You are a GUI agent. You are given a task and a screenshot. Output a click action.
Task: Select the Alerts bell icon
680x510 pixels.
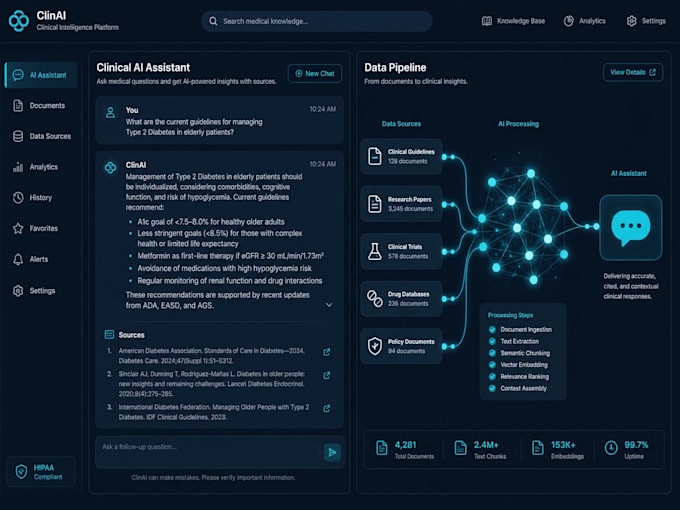18,259
